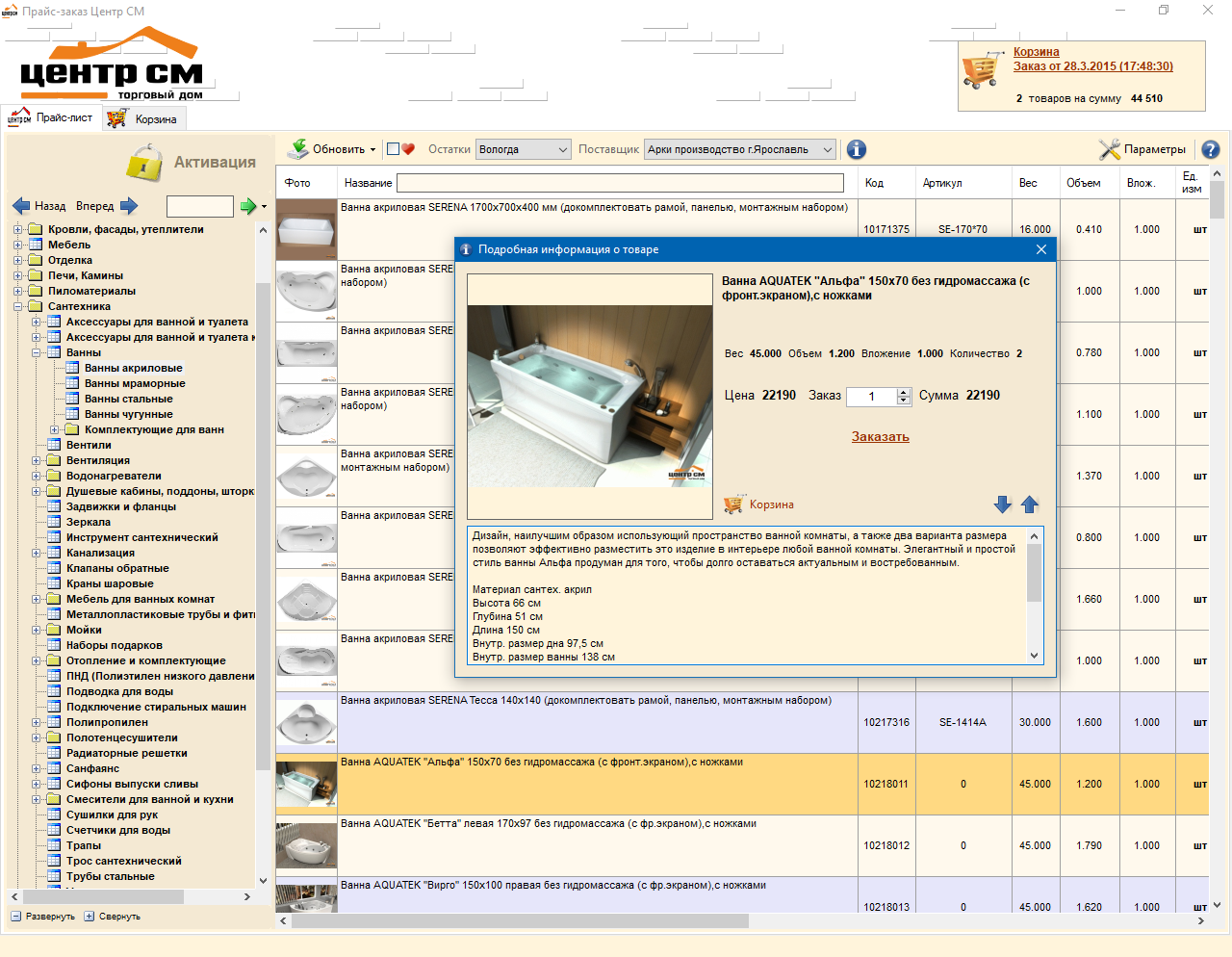Click the shopping cart icon at top right

click(981, 69)
